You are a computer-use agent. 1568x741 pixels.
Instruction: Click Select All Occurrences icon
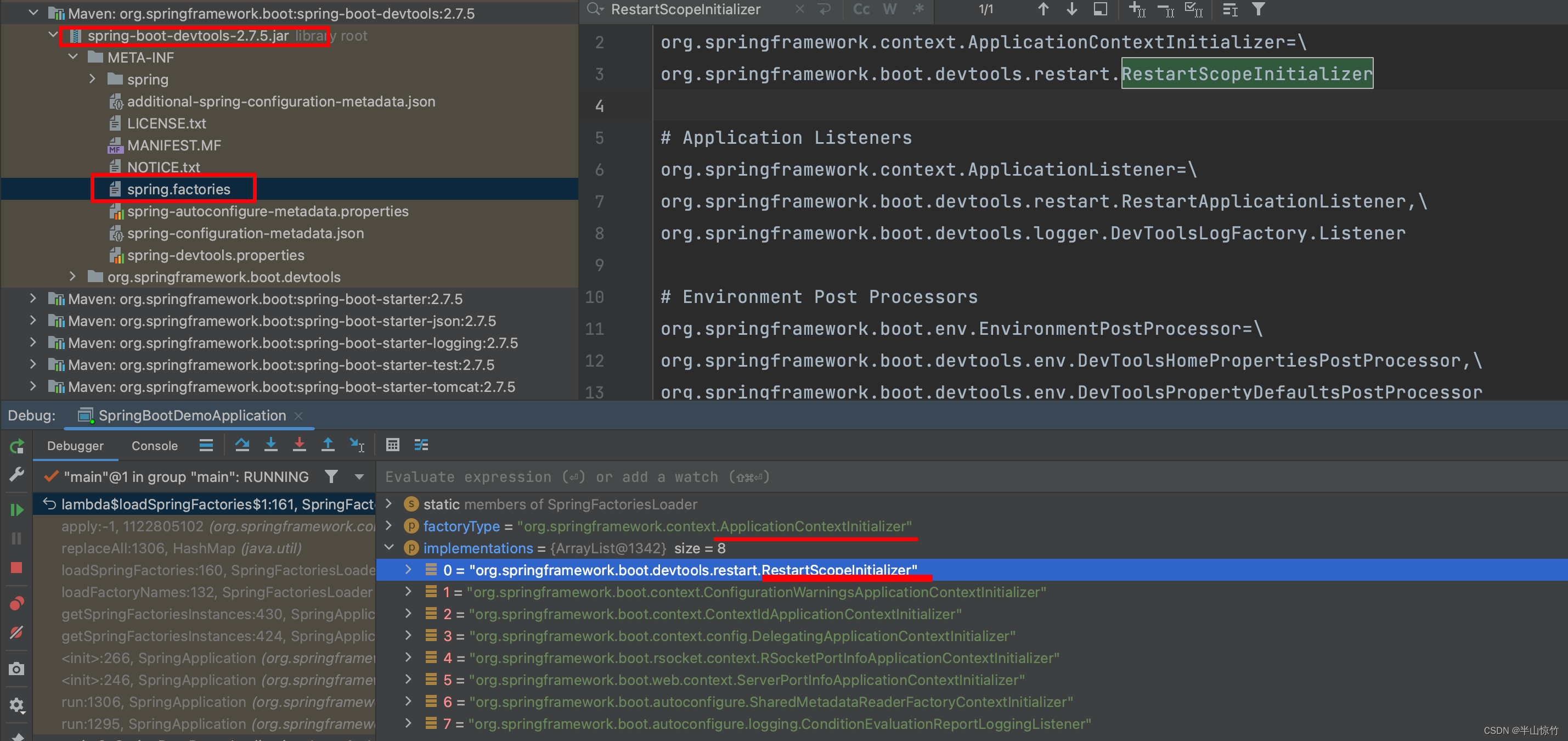coord(1194,9)
